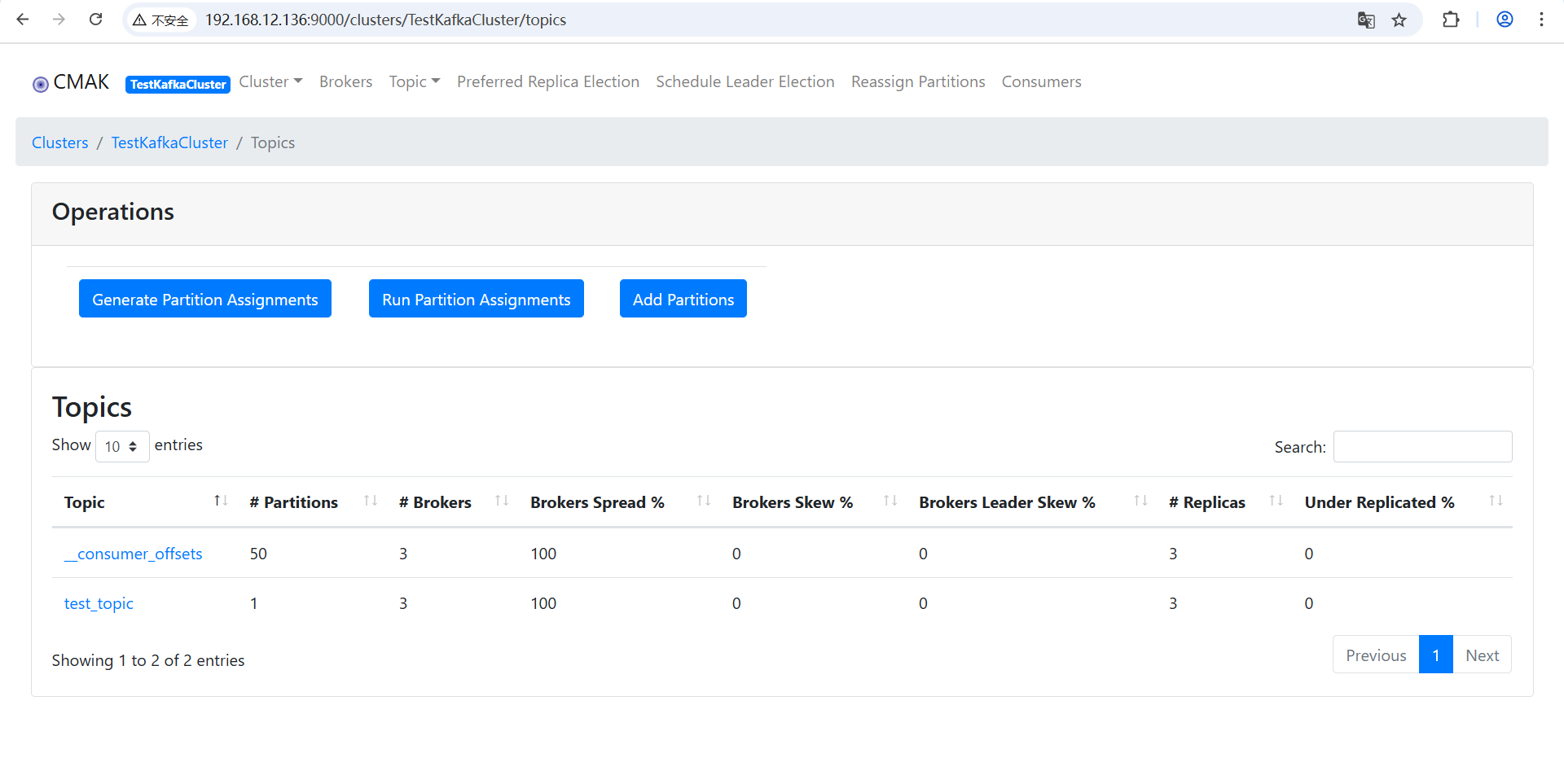Click replicas value 3 in __consumer_offsets row
Screen dimensions: 1564x784
(x=1173, y=554)
